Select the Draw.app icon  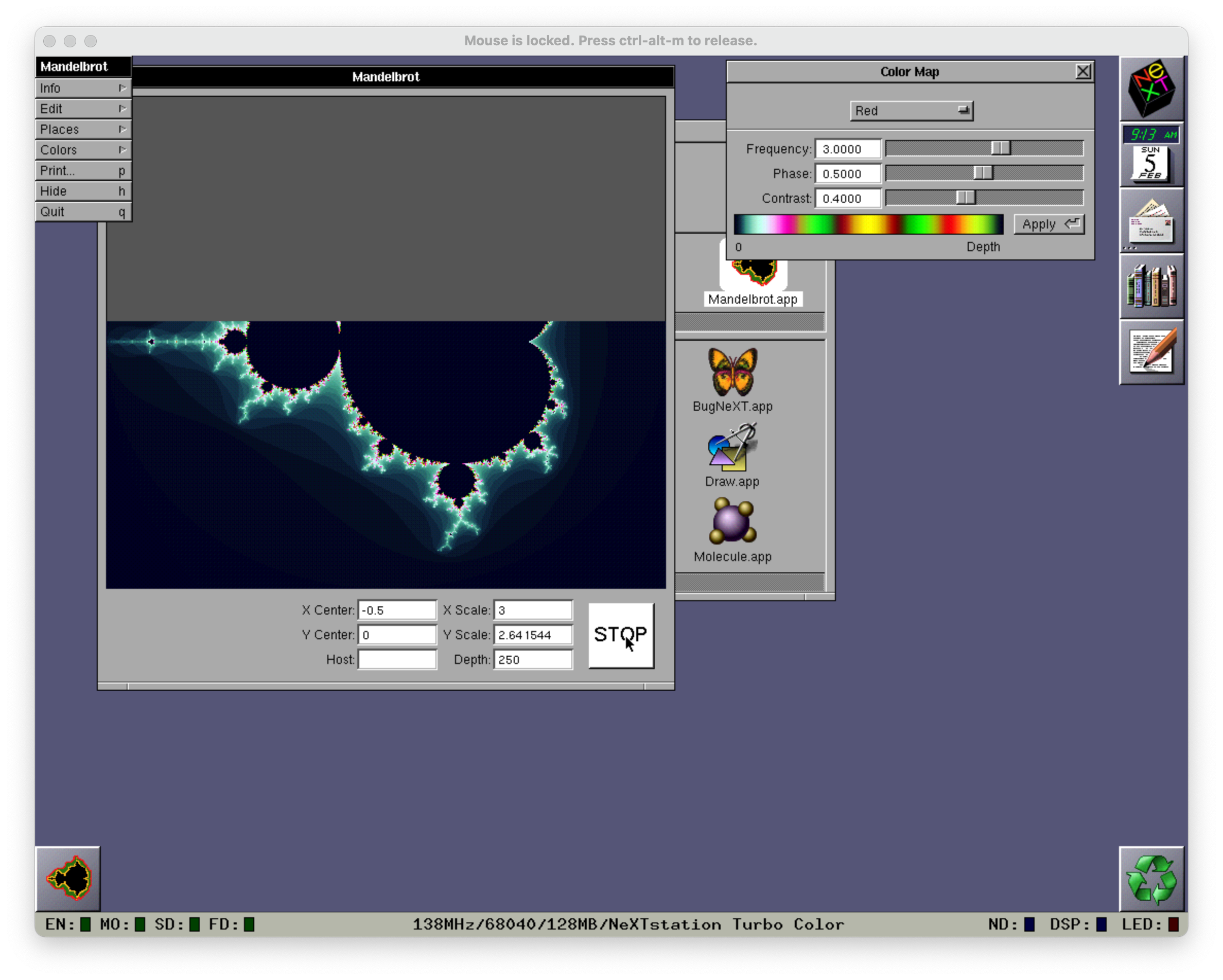tap(732, 448)
